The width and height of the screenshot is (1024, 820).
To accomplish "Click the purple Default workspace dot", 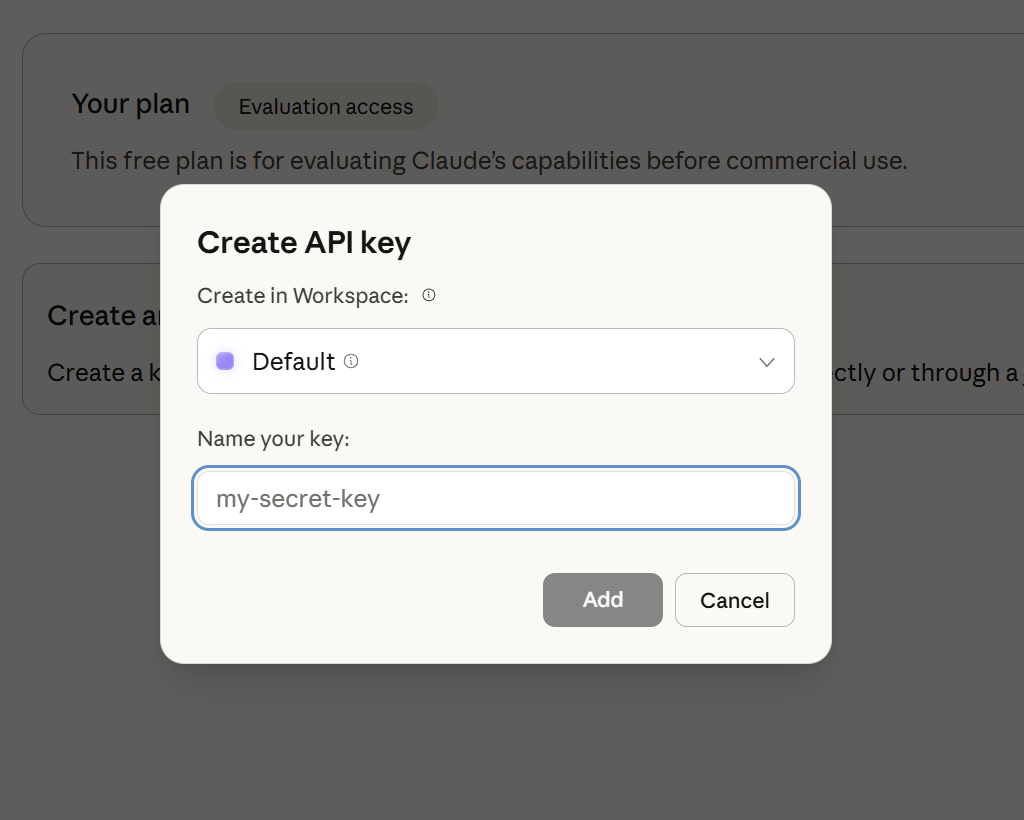I will [224, 361].
